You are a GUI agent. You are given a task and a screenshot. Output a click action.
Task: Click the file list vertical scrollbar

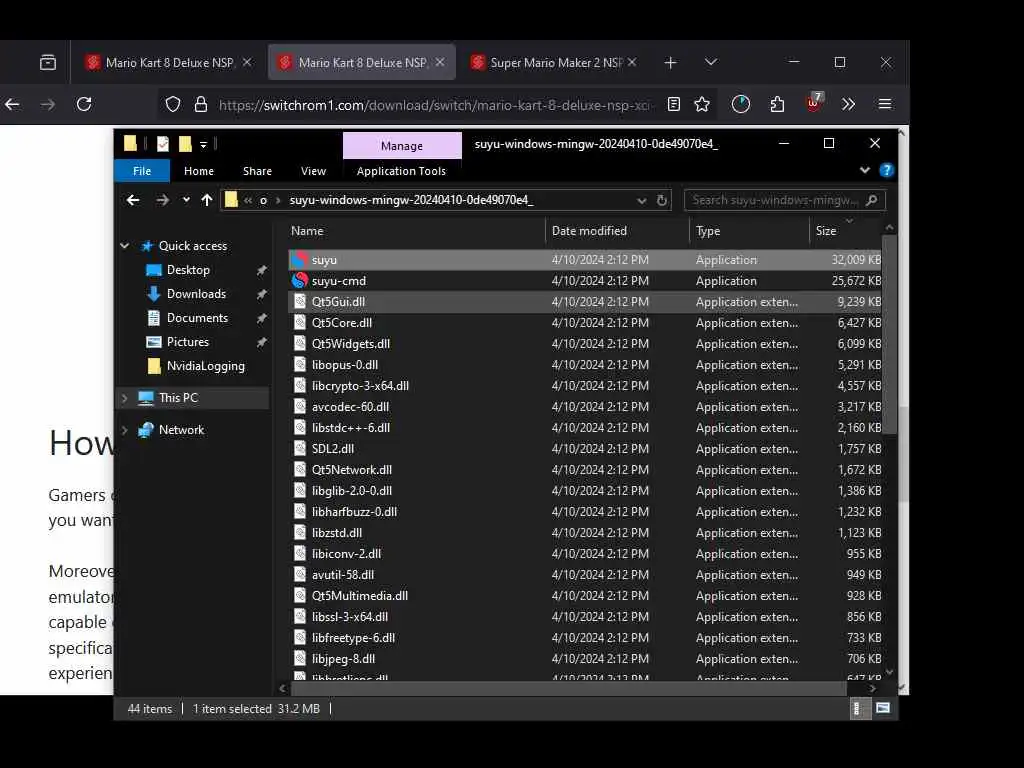tap(889, 336)
